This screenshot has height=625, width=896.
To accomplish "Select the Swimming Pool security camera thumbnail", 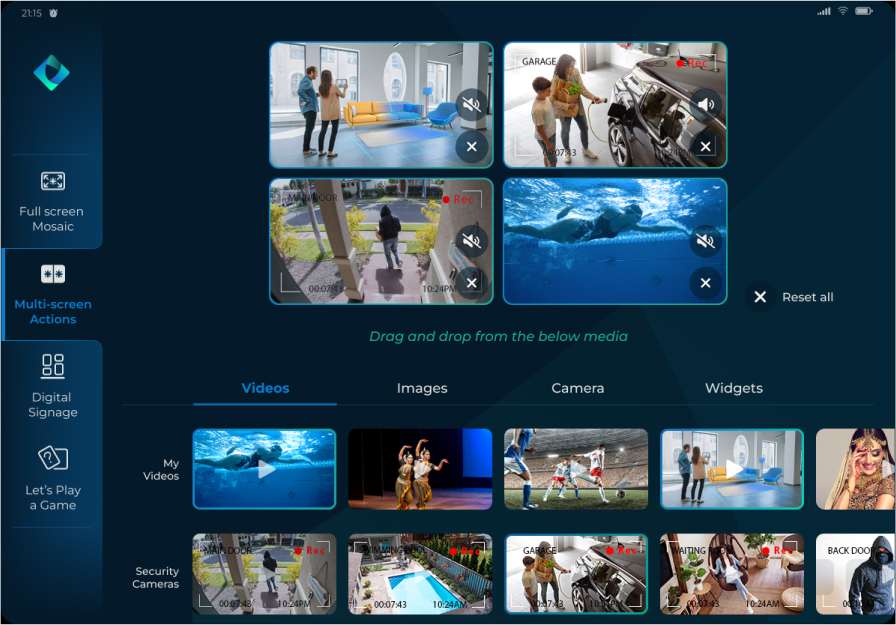I will (420, 574).
